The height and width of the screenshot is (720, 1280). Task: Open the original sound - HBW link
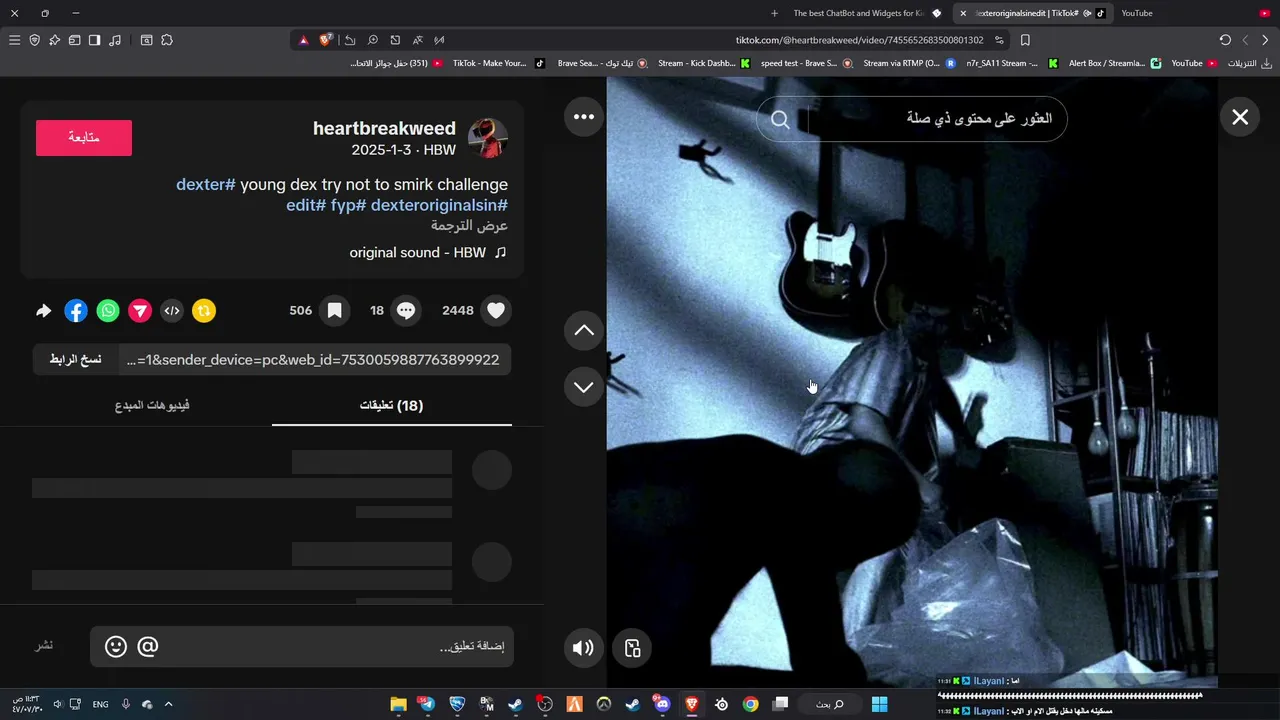point(428,253)
